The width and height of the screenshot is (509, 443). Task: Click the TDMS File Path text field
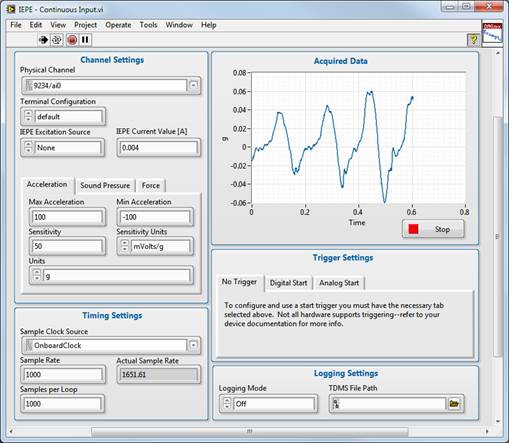388,404
